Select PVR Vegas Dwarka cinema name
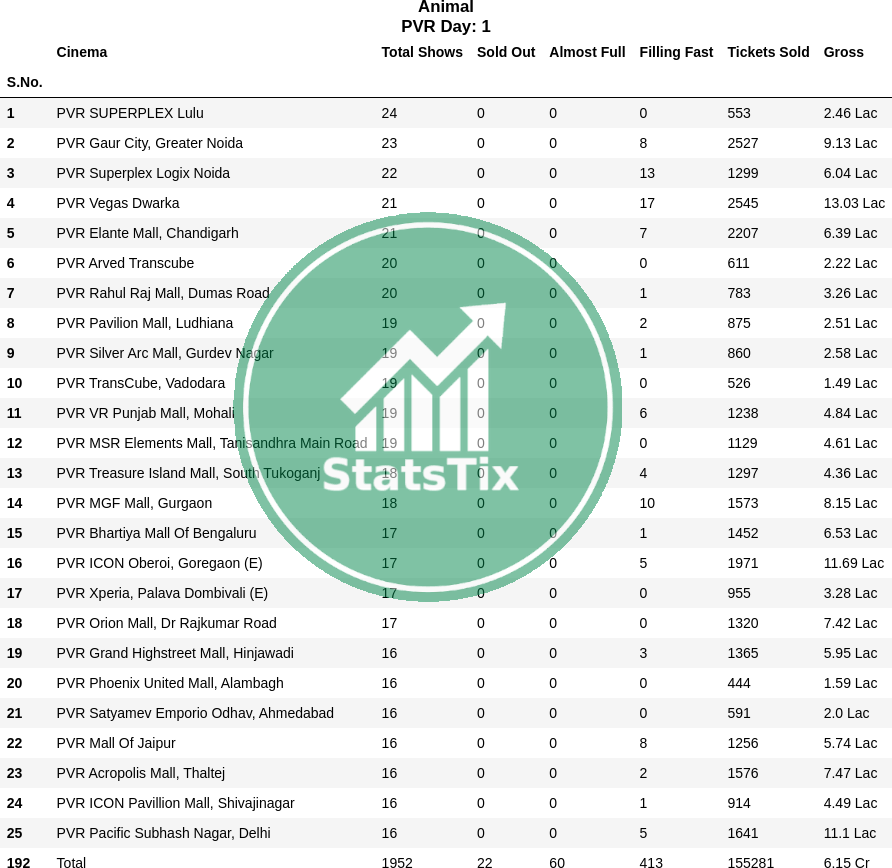The width and height of the screenshot is (892, 868). [118, 203]
